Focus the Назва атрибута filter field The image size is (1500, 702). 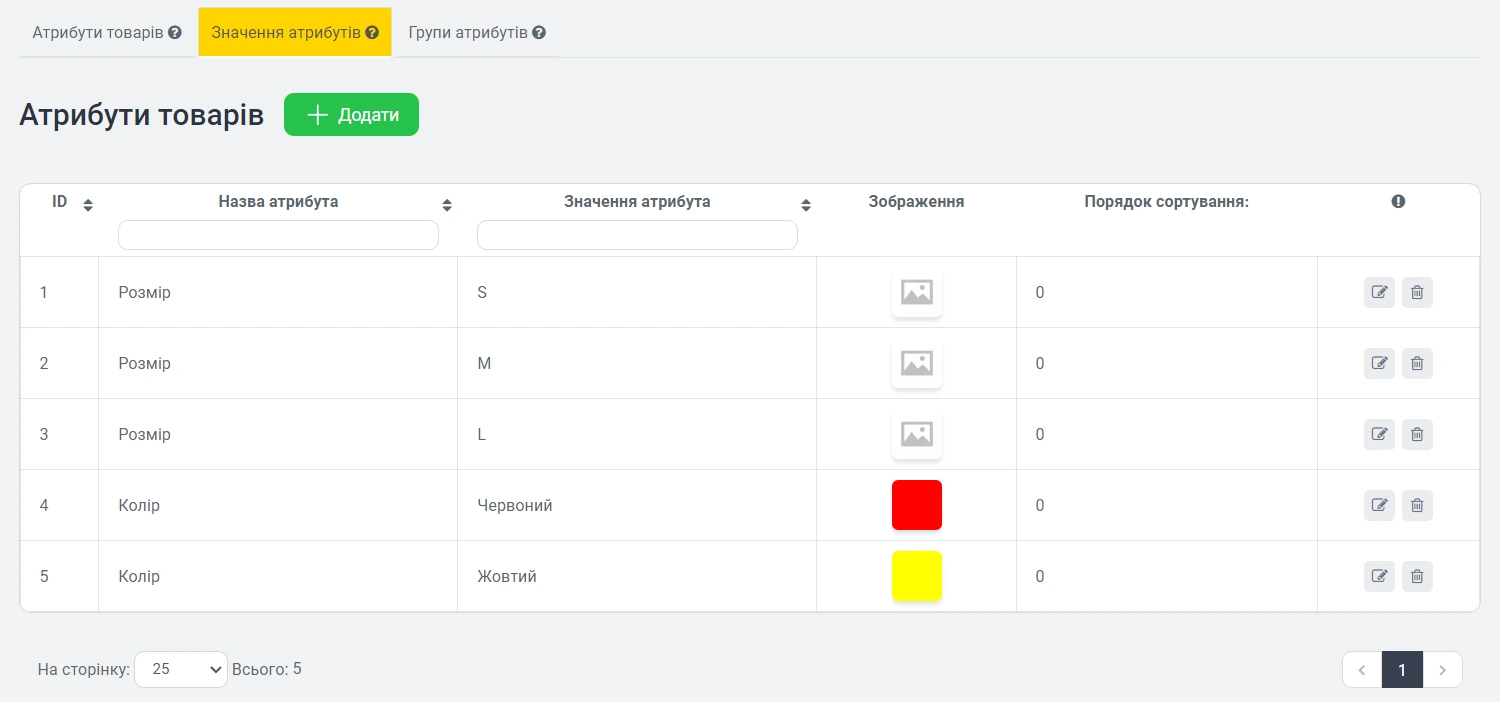(x=278, y=235)
